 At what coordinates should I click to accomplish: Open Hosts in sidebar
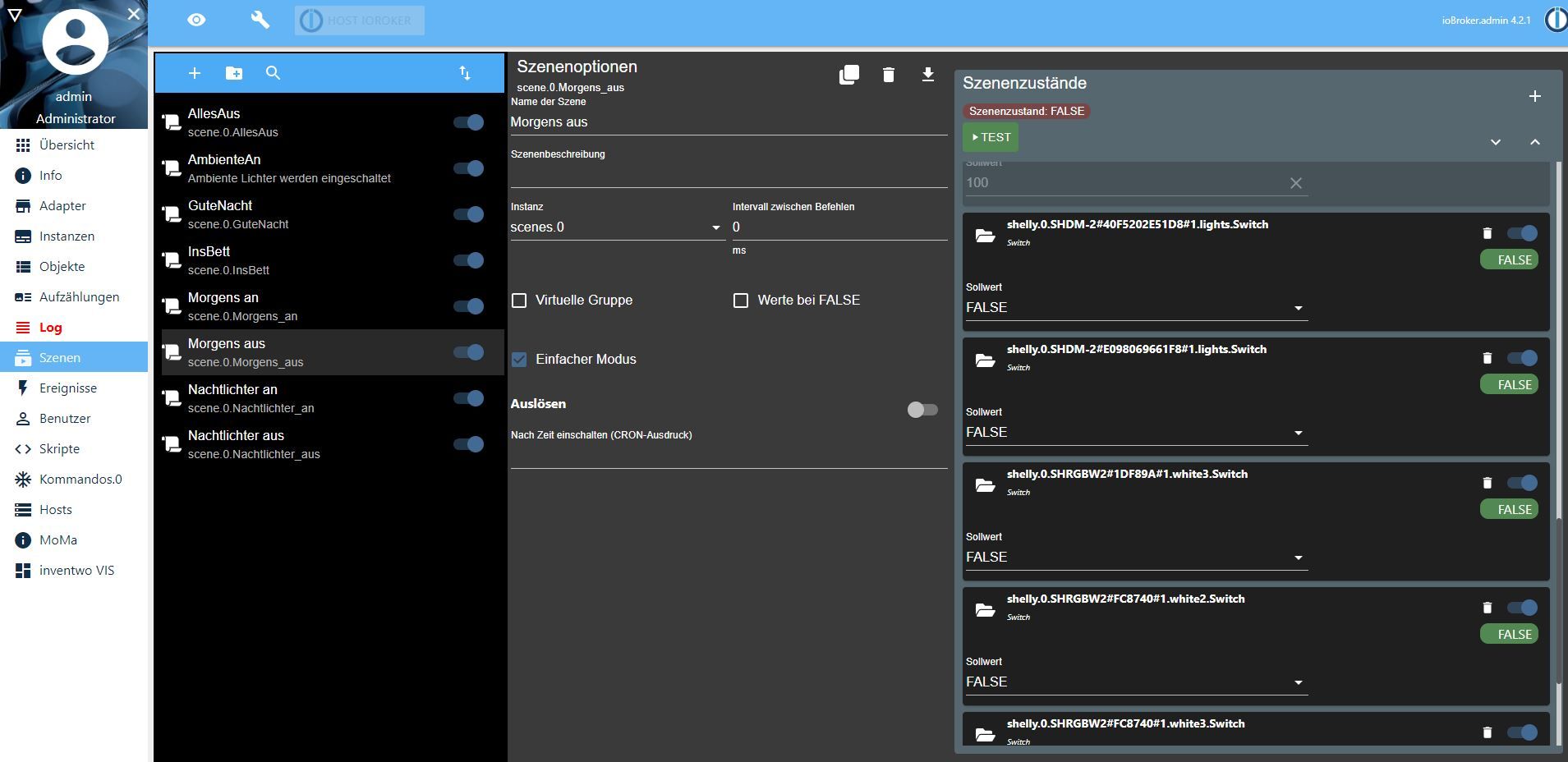[74, 510]
